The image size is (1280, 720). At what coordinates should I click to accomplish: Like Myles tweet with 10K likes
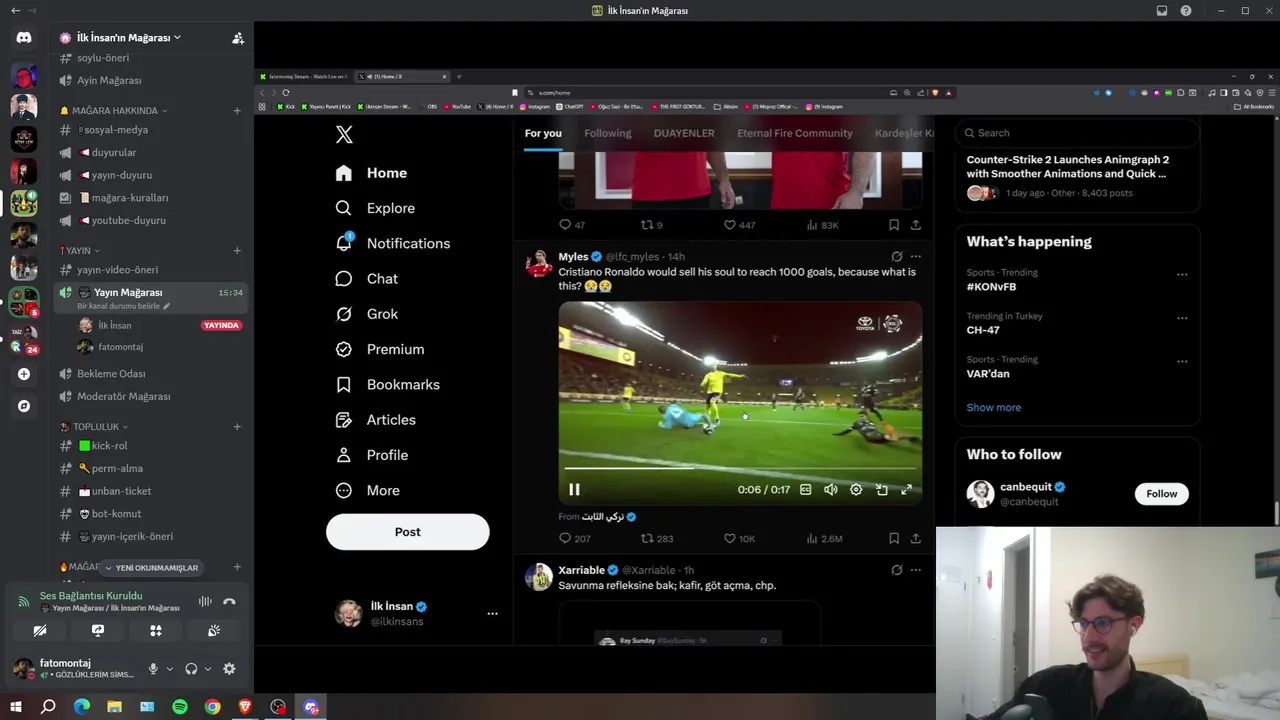(x=739, y=538)
